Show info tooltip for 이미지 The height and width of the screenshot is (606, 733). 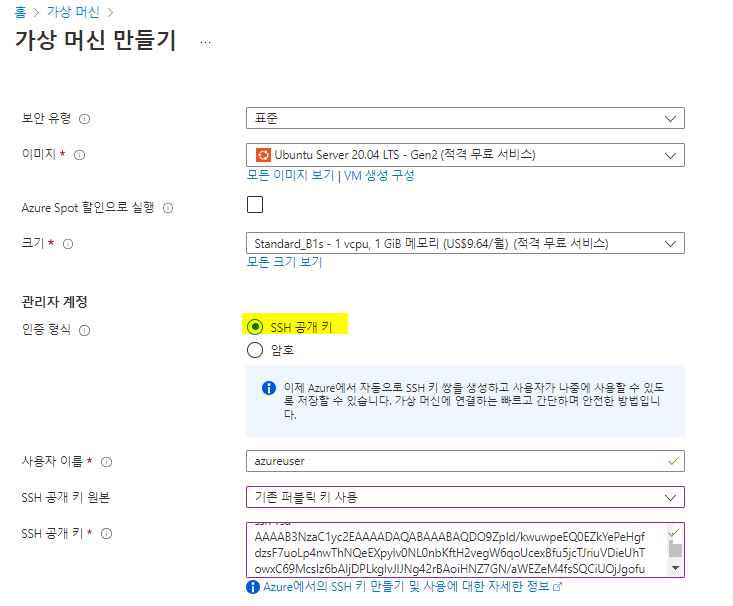(79, 155)
